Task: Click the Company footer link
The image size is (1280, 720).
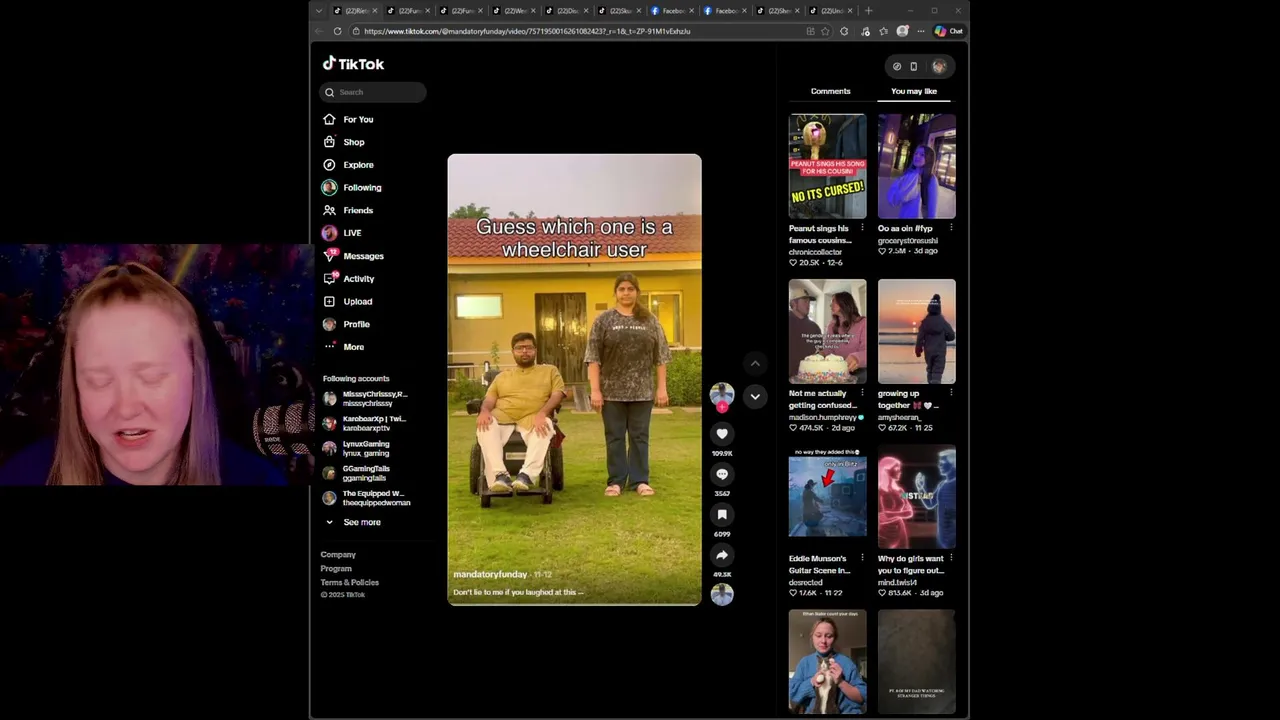Action: [x=338, y=554]
